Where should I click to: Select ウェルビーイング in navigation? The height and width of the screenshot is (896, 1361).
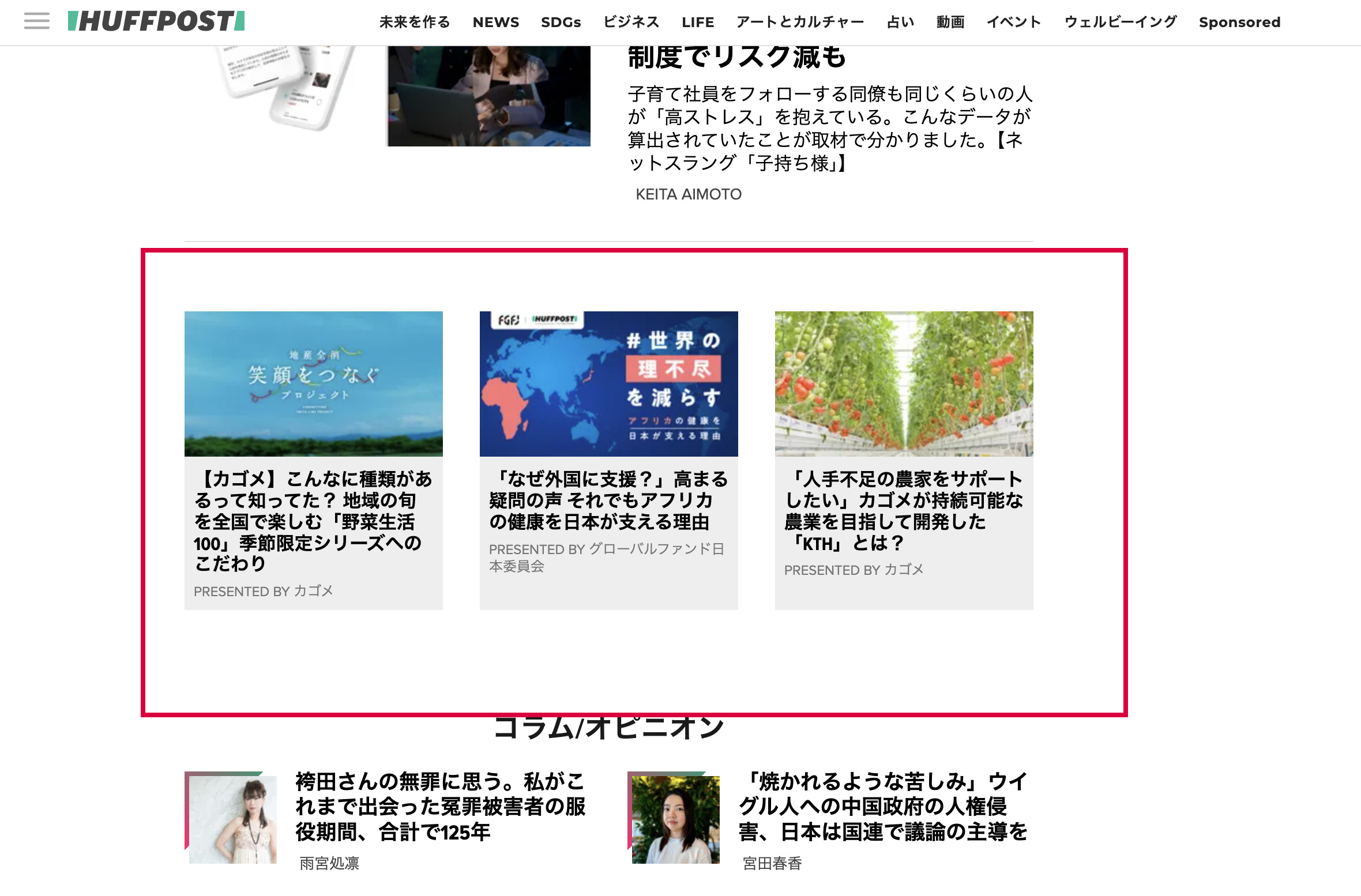click(x=1121, y=22)
